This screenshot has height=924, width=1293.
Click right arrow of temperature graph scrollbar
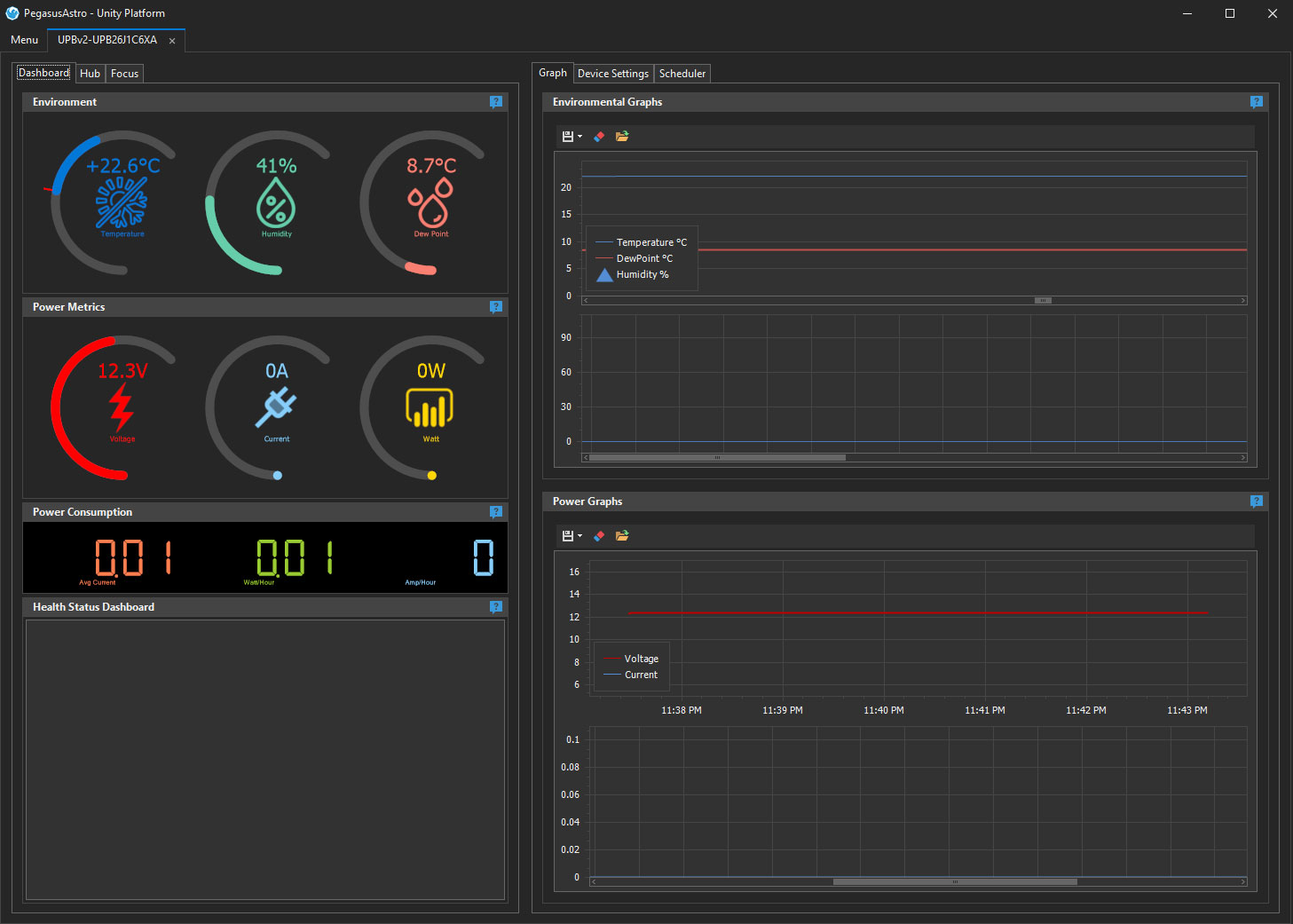[1243, 301]
